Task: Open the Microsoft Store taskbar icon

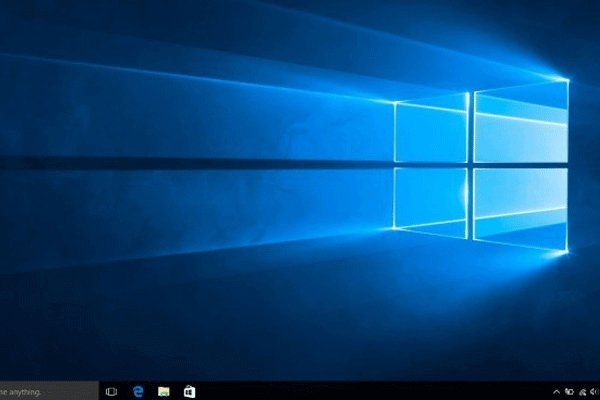Action: 189,391
